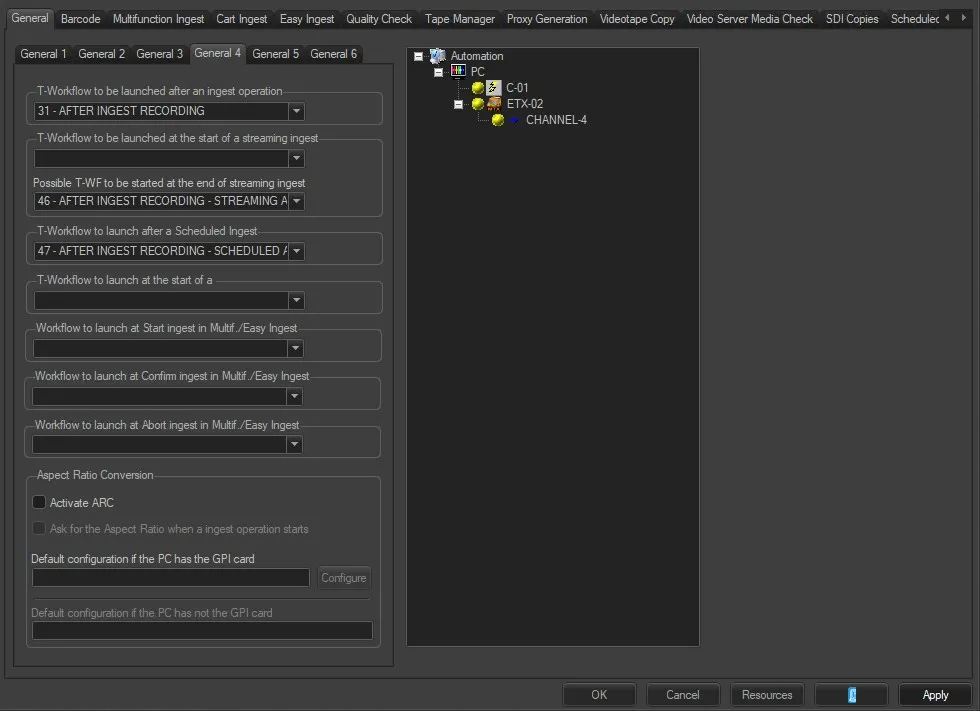The width and height of the screenshot is (980, 711).
Task: Click the yellow status ball beside CHANNEL-4
Action: 498,120
